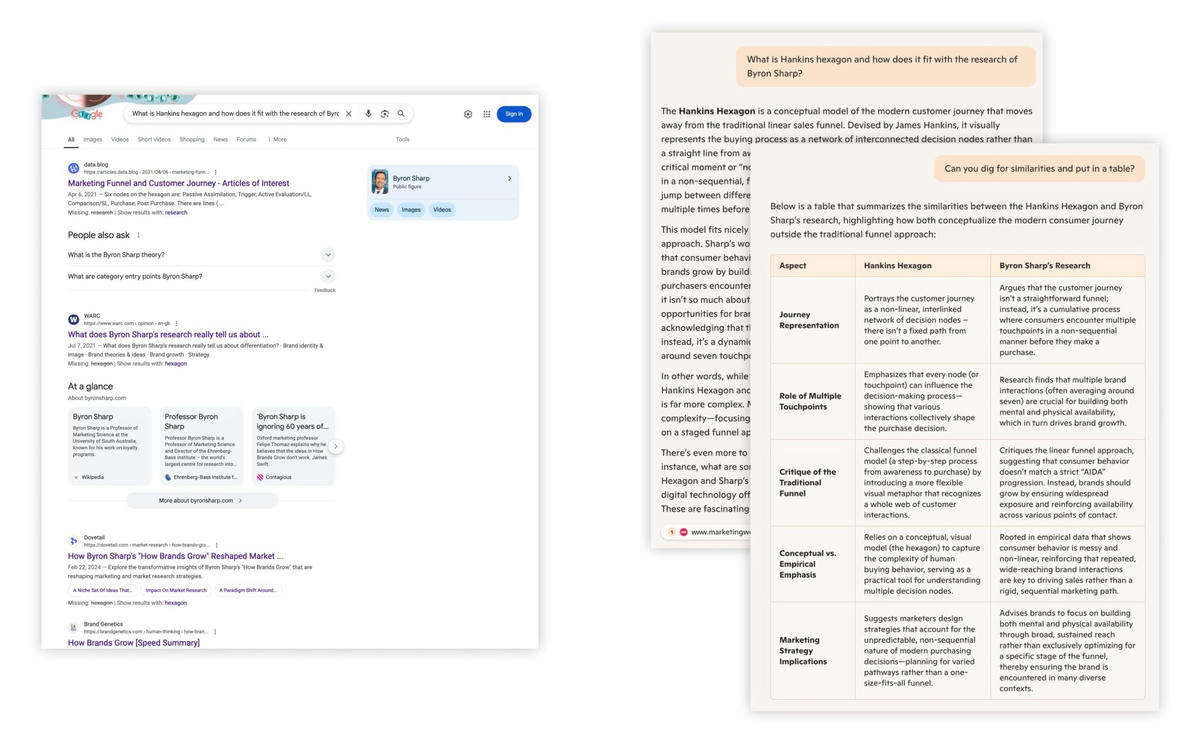Click 'More about byronsharp.com' button
The image size is (1200, 739).
tap(201, 500)
